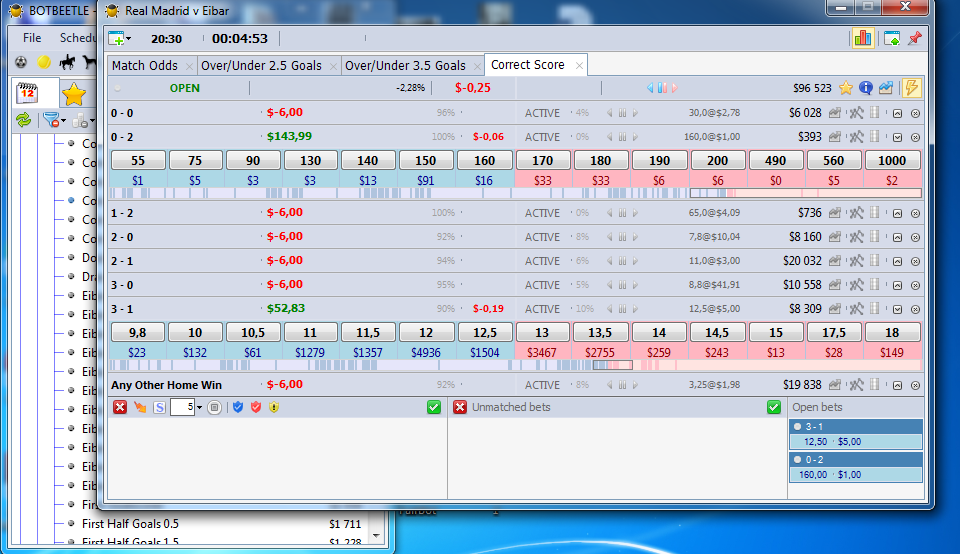The image size is (960, 554).
Task: Collapse the 0 - 2 selection ladder
Action: pos(897,137)
